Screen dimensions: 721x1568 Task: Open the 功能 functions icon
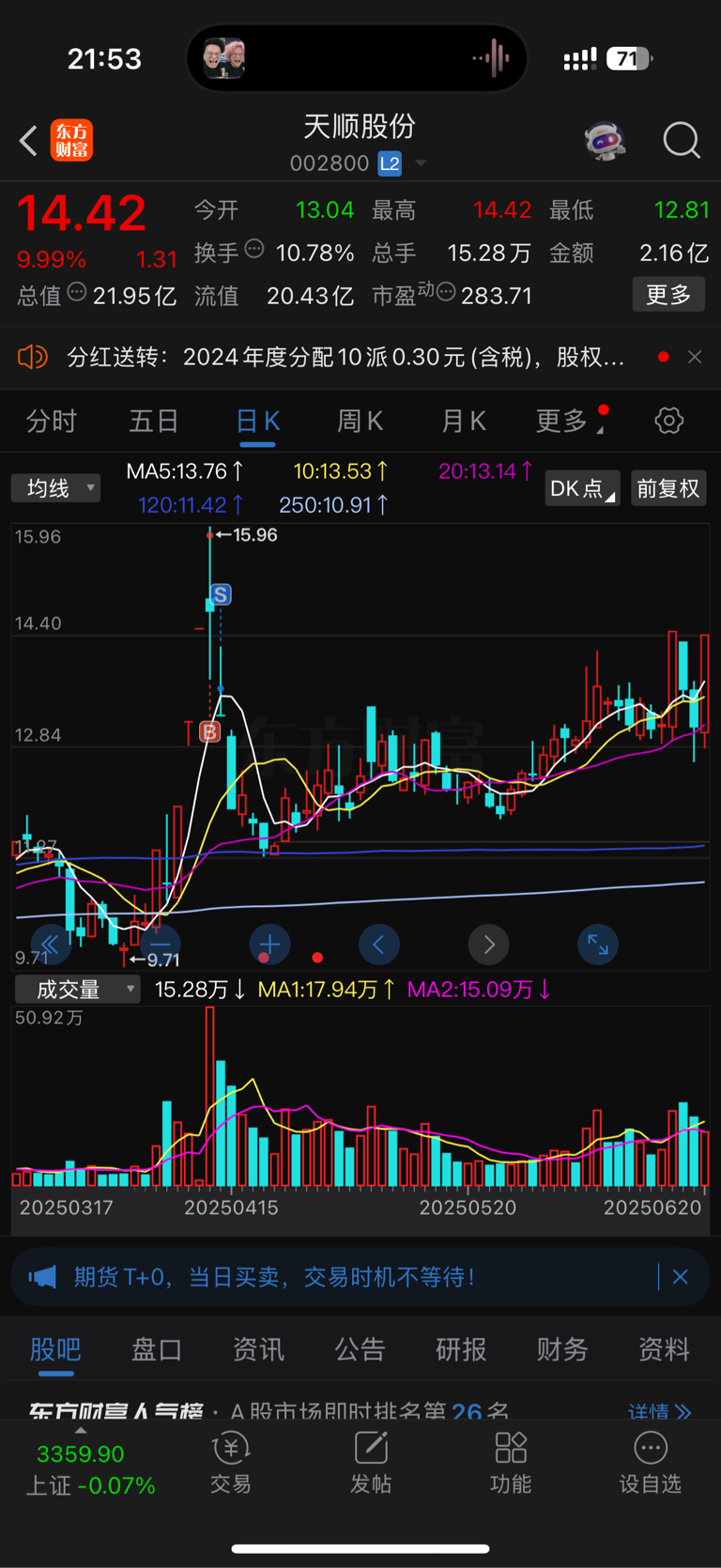[511, 1463]
